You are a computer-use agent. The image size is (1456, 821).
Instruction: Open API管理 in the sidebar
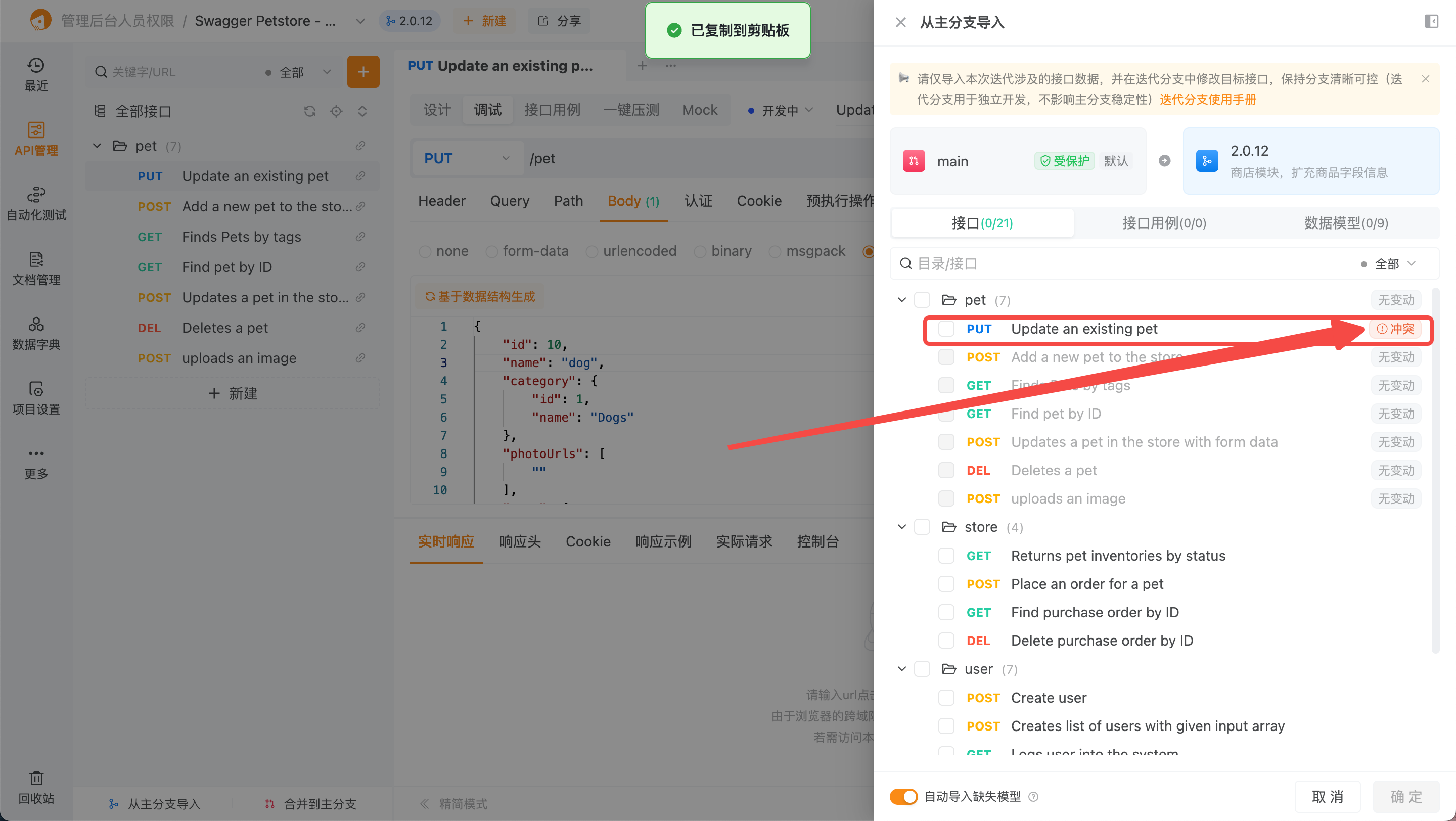click(36, 139)
